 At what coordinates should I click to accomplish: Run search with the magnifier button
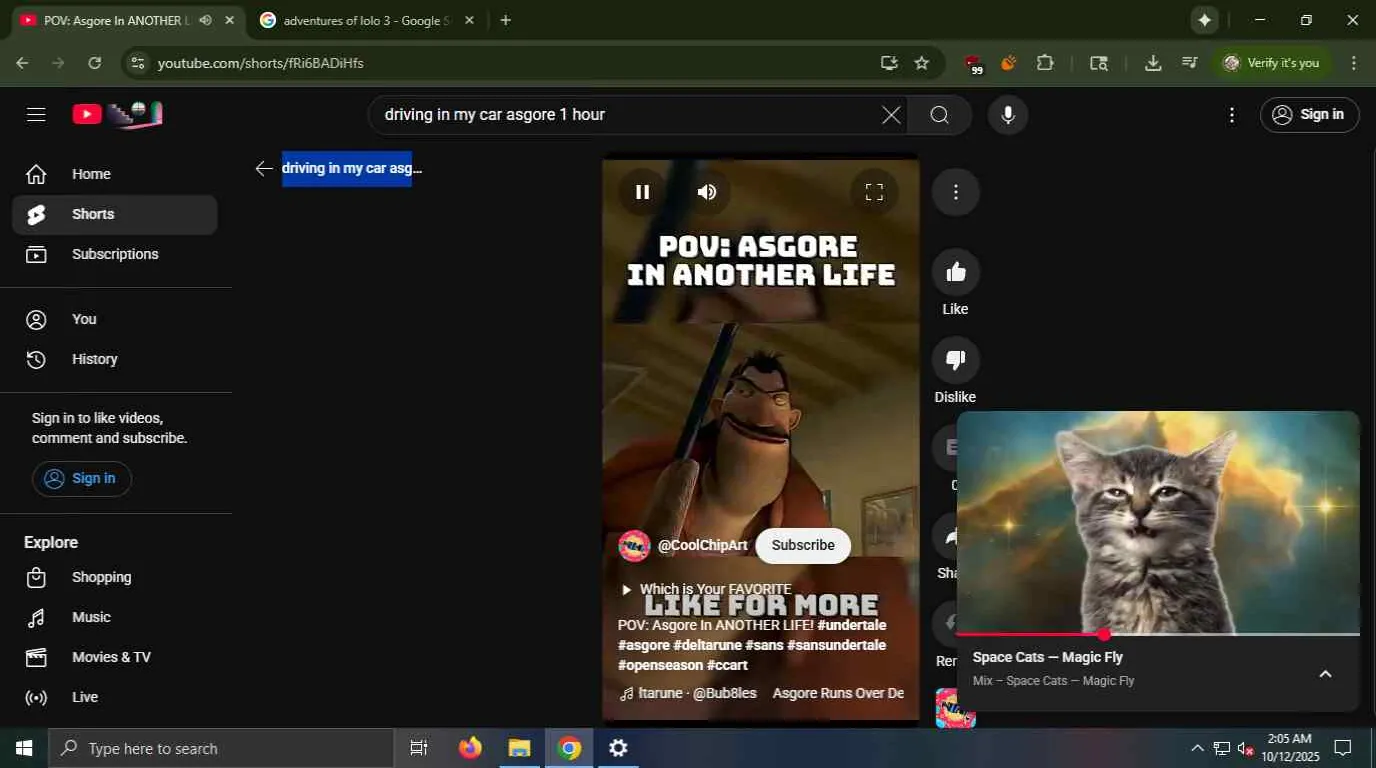coord(939,115)
